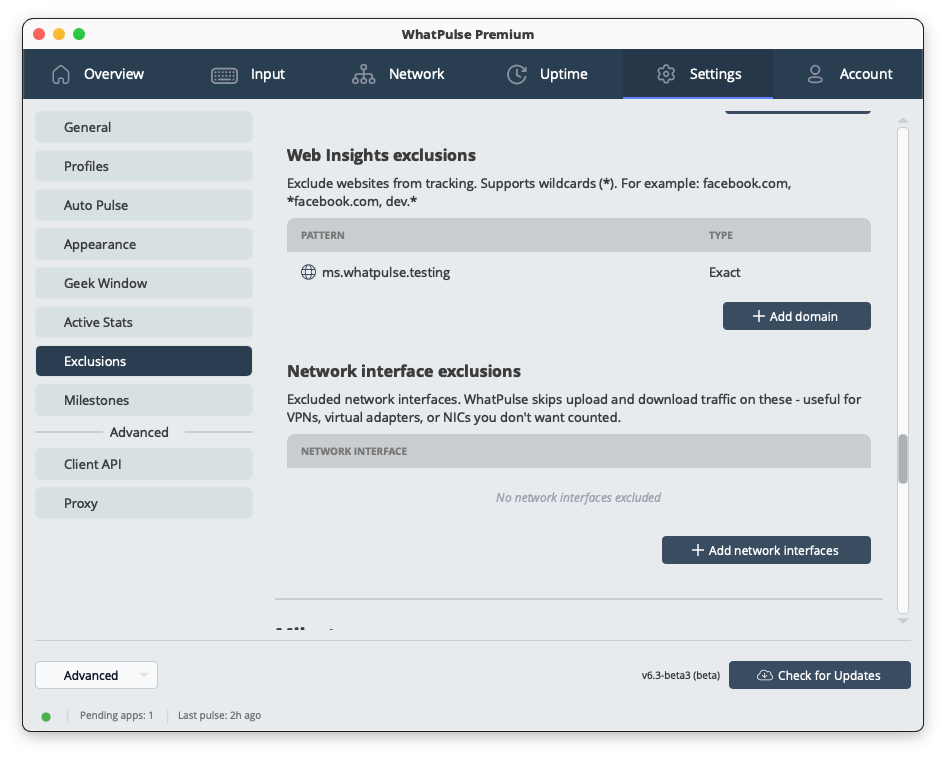Open Active Stats settings
Viewport: 946px width, 758px height.
(144, 322)
